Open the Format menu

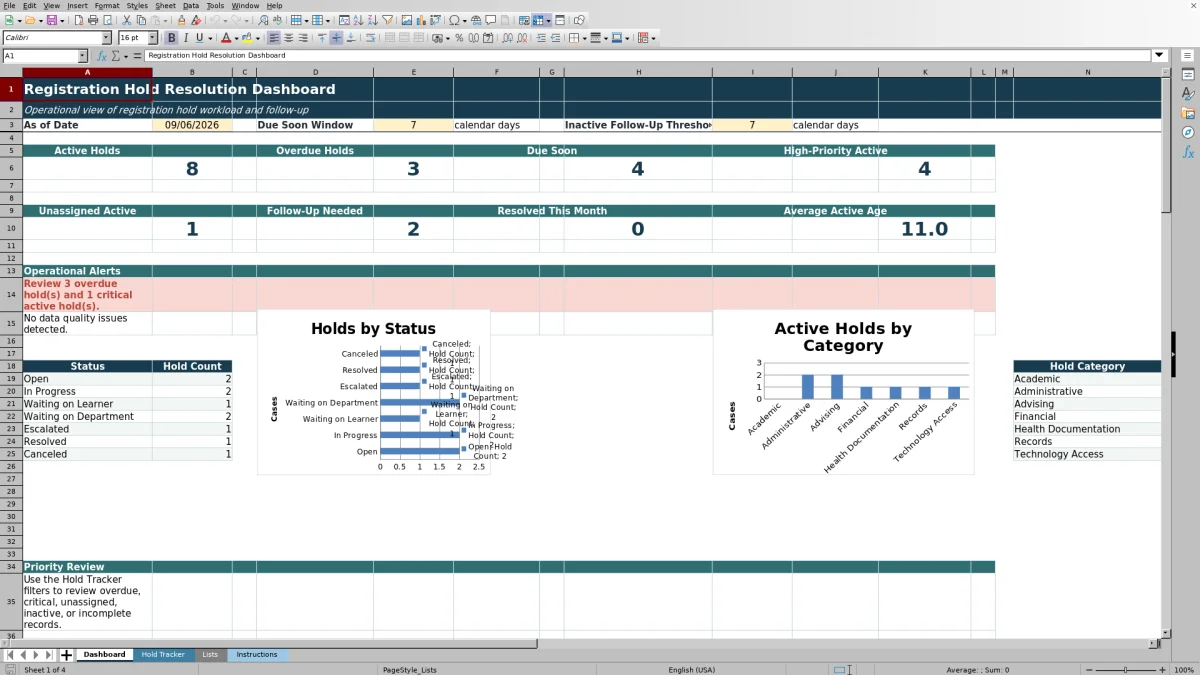pyautogui.click(x=107, y=6)
